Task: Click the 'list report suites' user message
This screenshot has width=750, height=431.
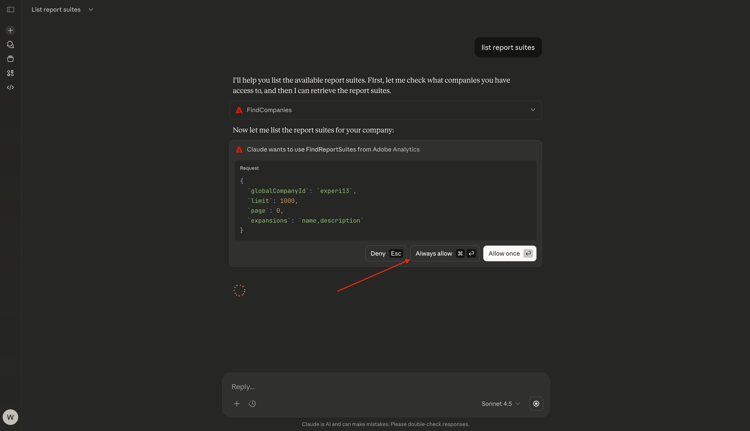Action: click(x=508, y=47)
